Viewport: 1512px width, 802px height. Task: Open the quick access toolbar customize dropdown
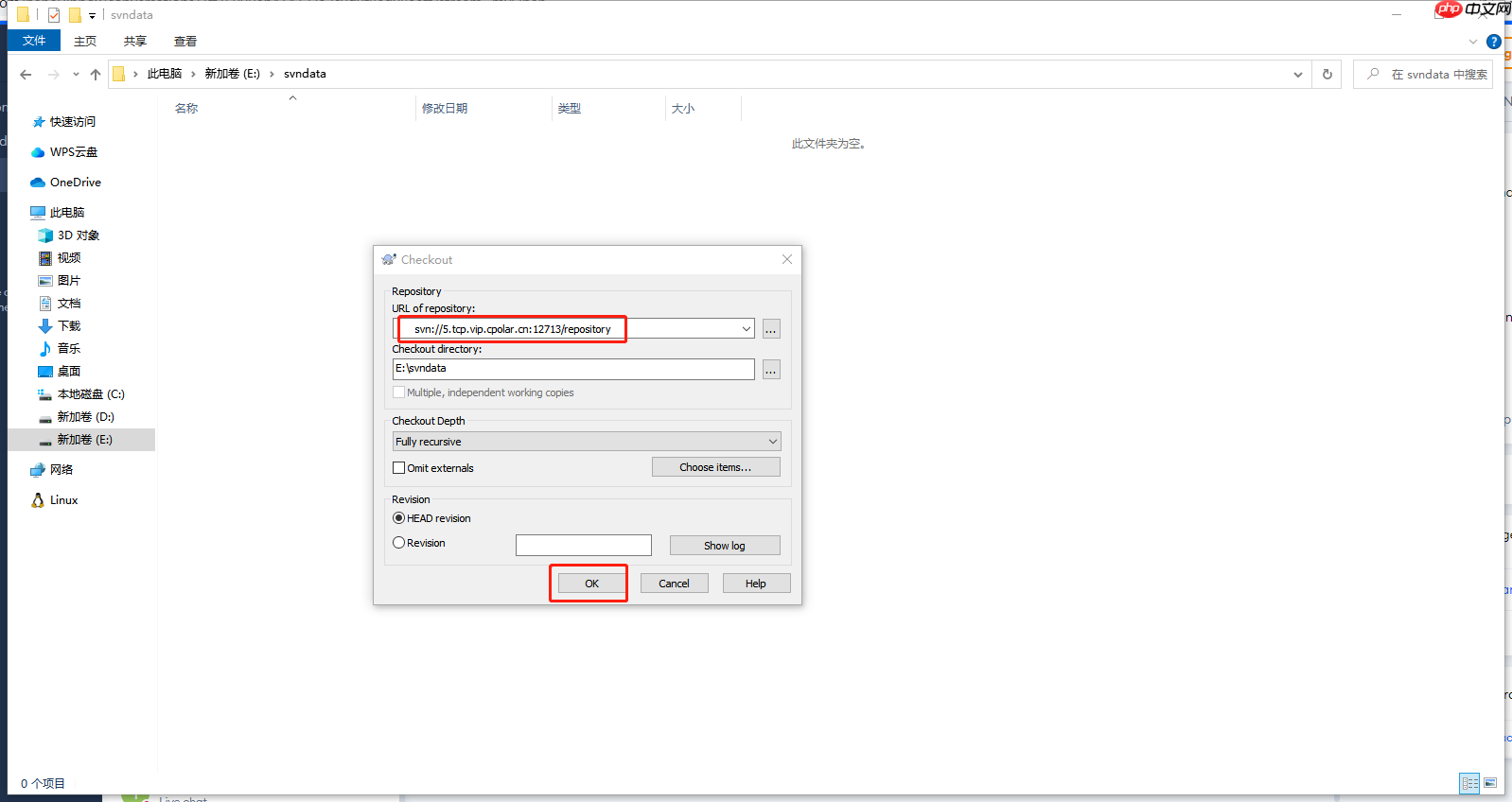[x=92, y=15]
